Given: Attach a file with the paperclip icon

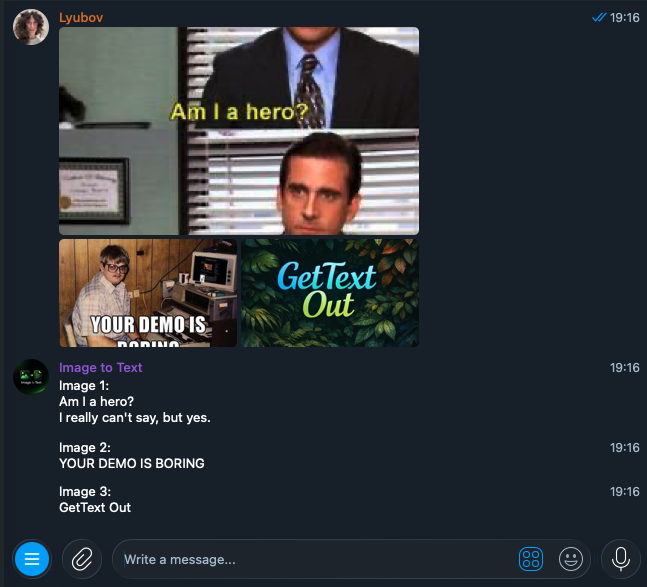Looking at the screenshot, I should coord(82,559).
